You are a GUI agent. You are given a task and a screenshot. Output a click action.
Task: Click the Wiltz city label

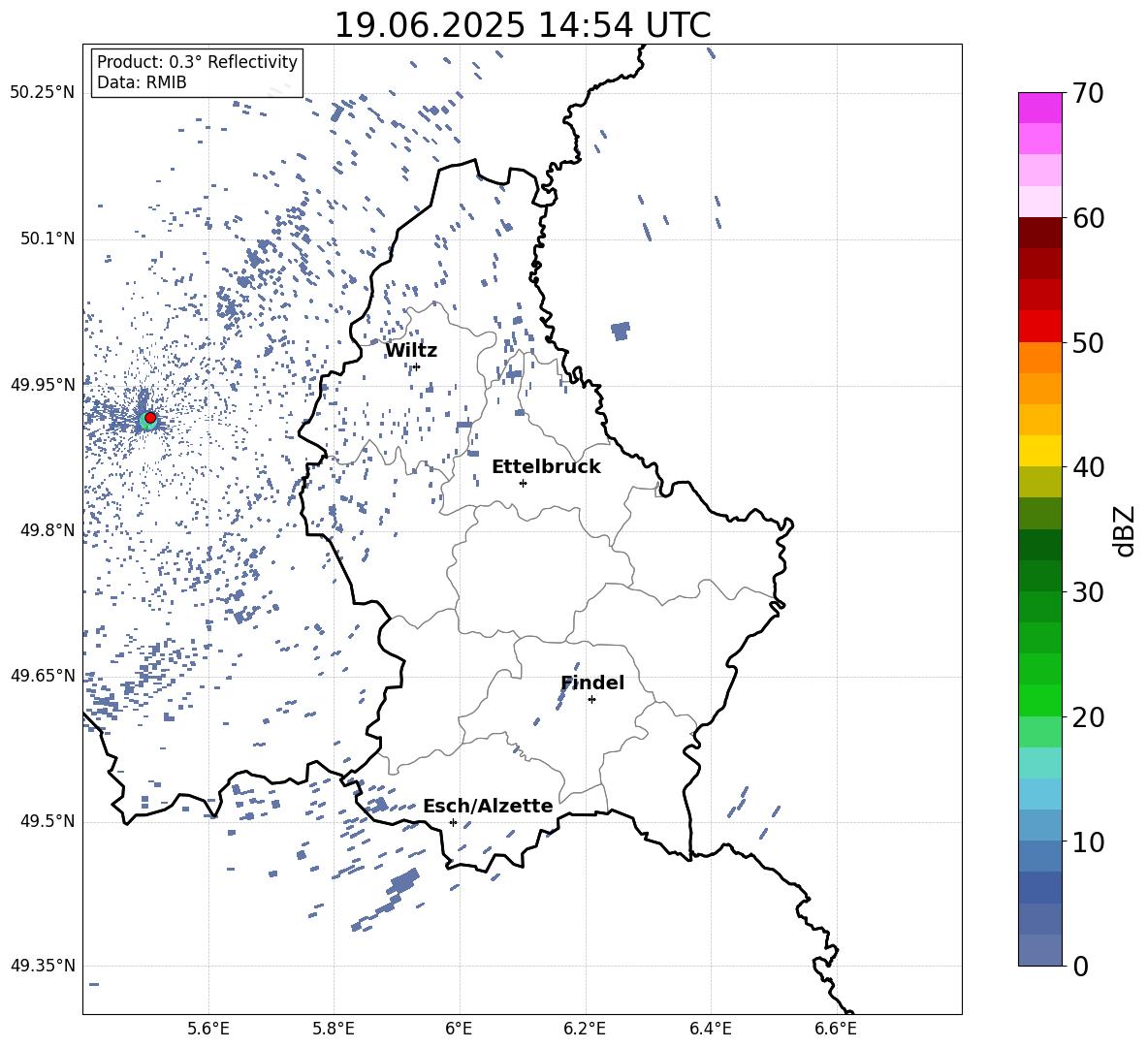(x=411, y=351)
